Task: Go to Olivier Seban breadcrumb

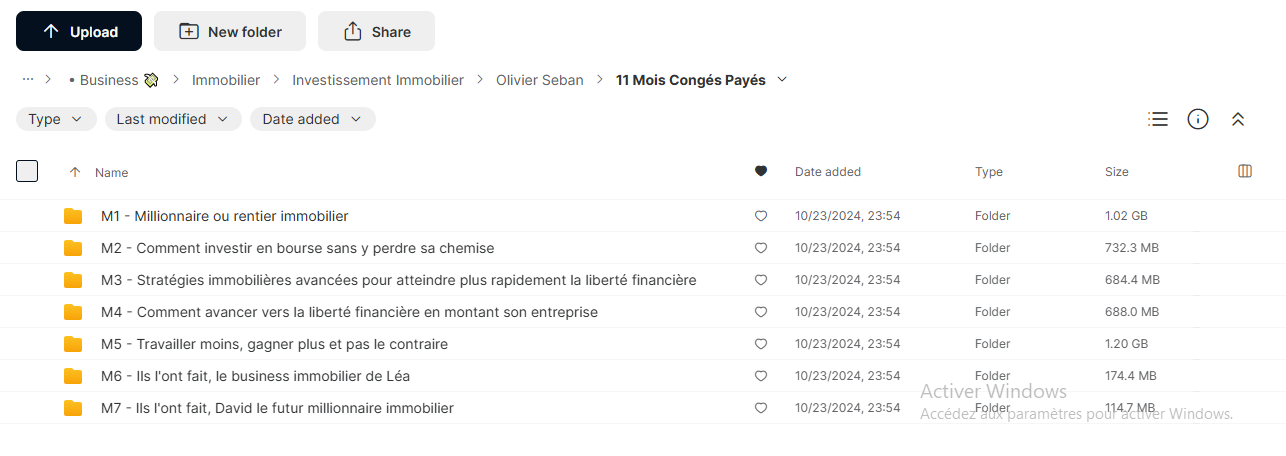Action: 540,80
